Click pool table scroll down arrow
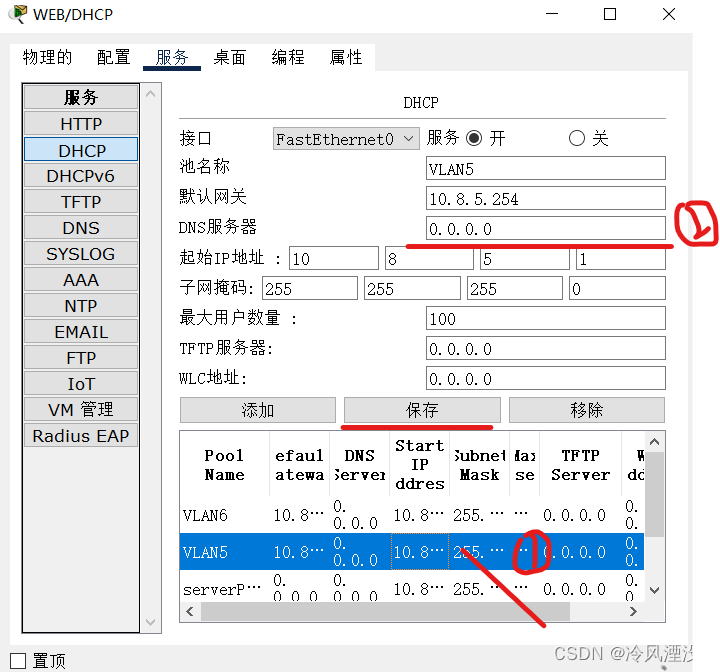Viewport: 720px width, 672px height. coord(655,591)
